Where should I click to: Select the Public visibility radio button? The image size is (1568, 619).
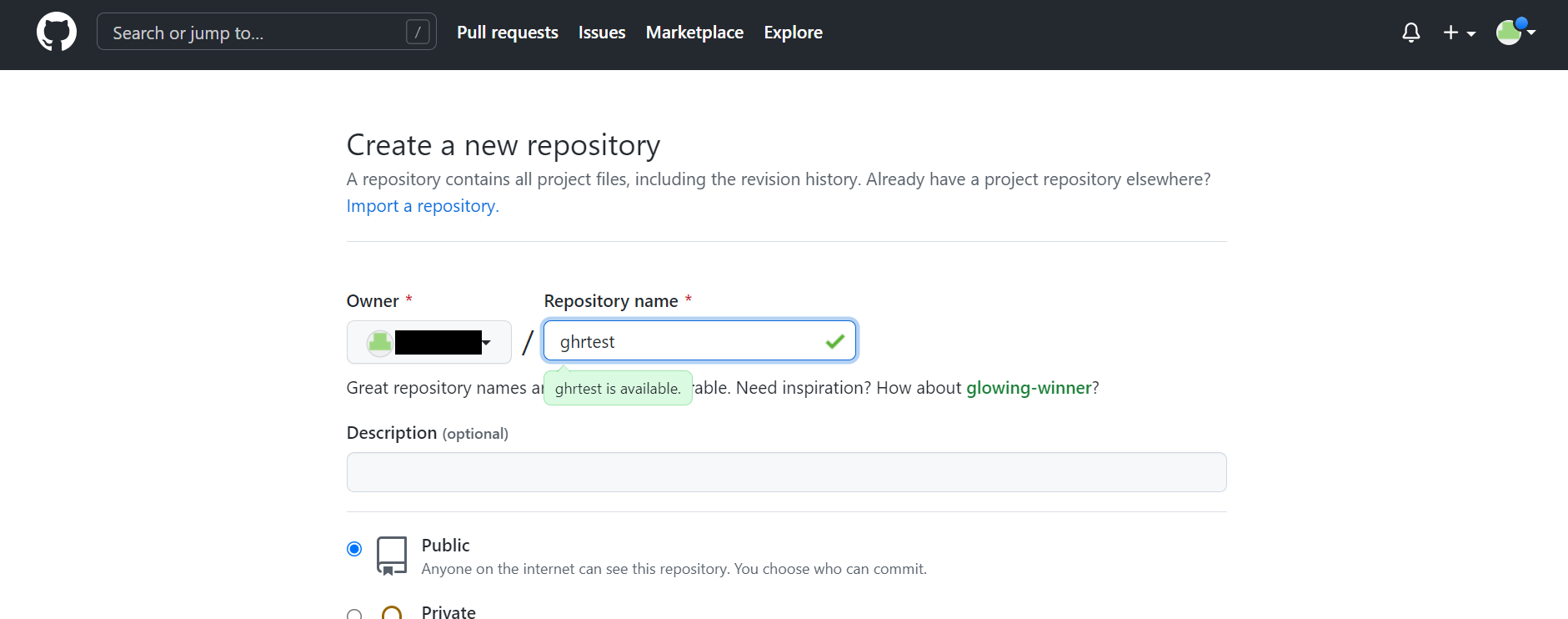coord(354,549)
